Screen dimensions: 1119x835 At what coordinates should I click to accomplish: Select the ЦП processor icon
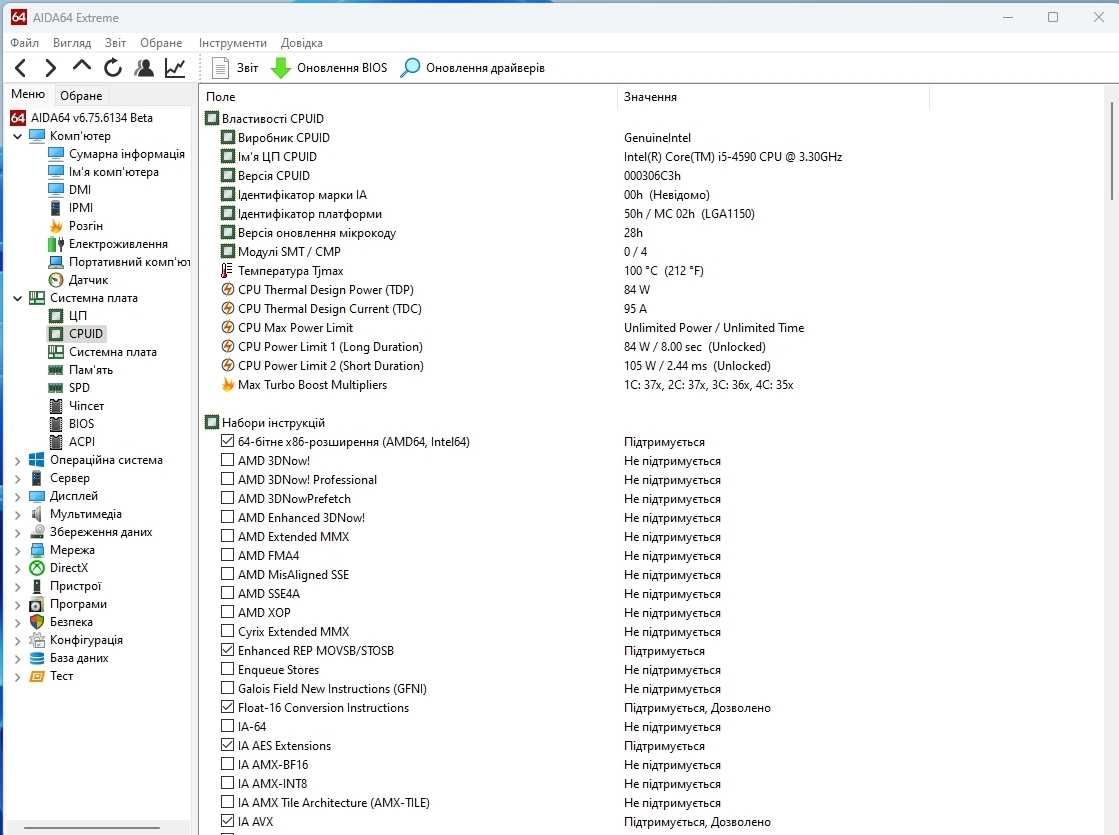click(56, 315)
